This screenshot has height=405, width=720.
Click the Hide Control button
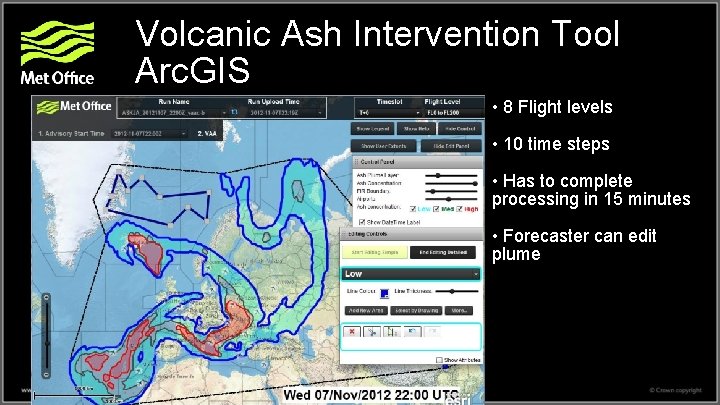(460, 129)
